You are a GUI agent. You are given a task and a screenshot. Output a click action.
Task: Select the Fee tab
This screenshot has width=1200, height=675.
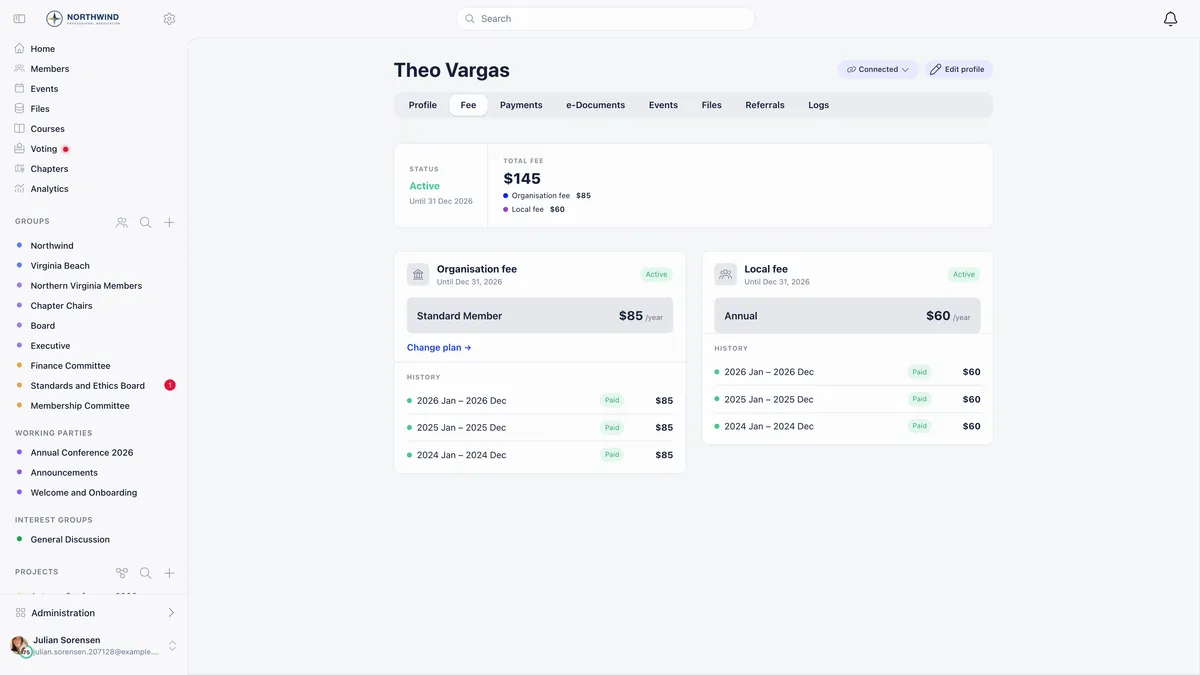click(468, 105)
